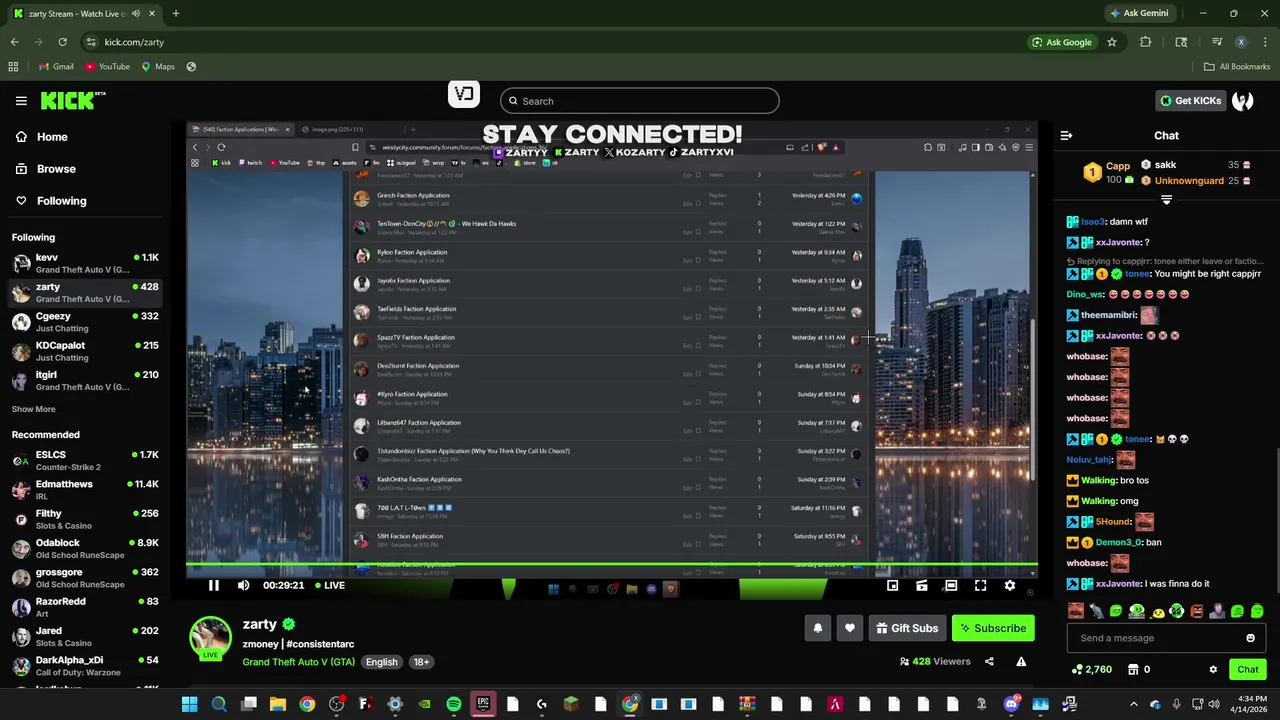Toggle mini player mode
1280x720 pixels.
pyautogui.click(x=893, y=585)
